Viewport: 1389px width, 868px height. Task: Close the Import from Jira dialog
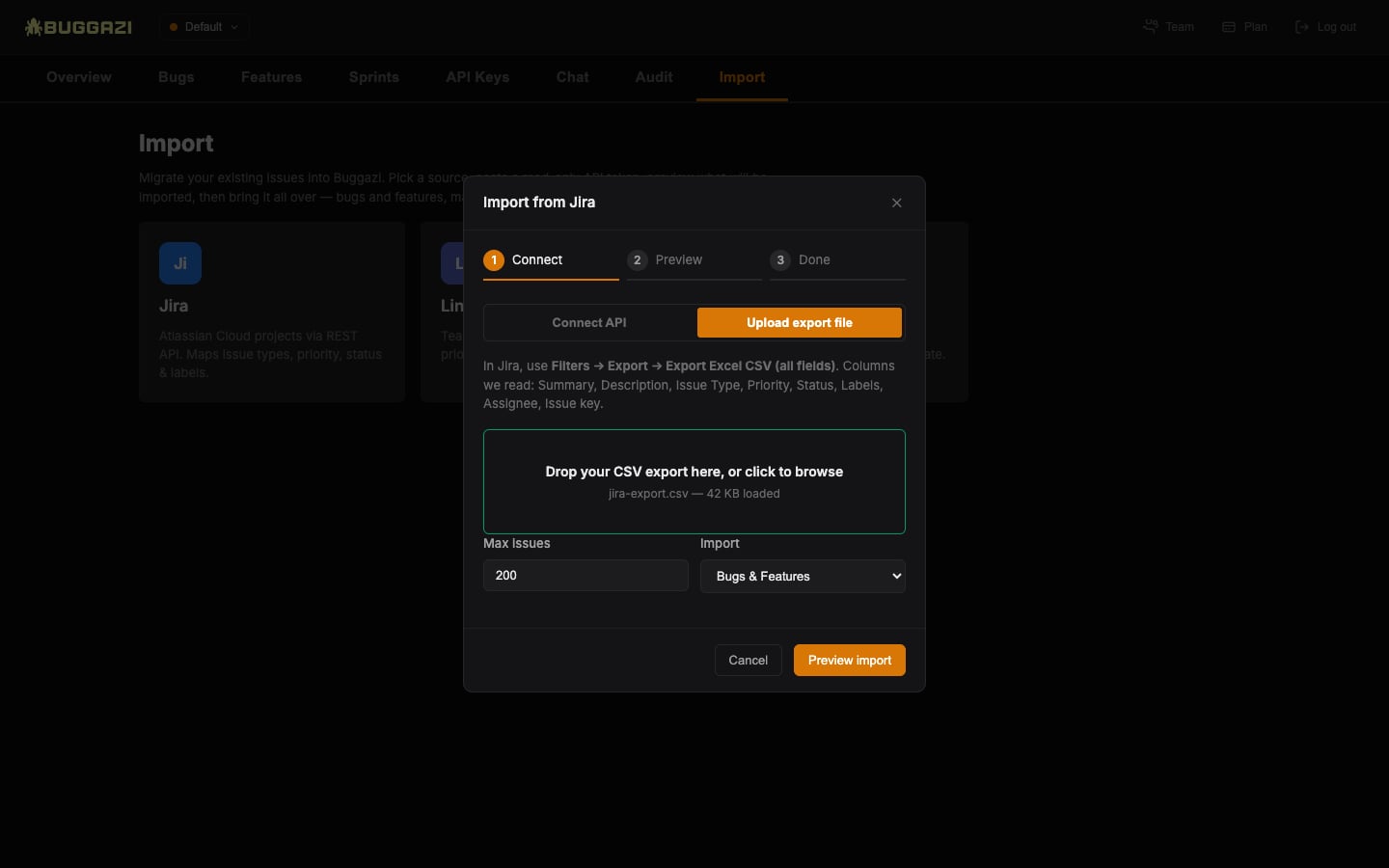point(897,203)
